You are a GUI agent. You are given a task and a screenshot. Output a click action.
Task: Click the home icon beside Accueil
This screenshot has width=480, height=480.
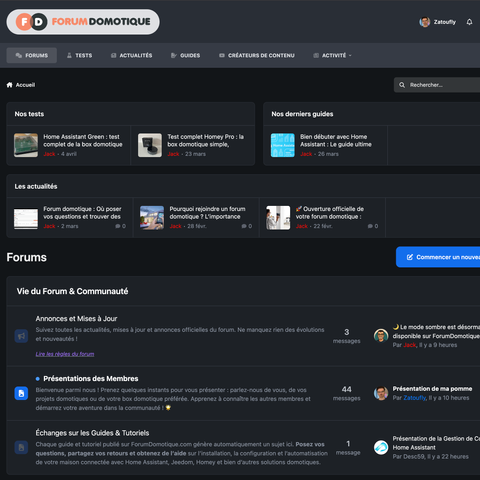pyautogui.click(x=10, y=85)
